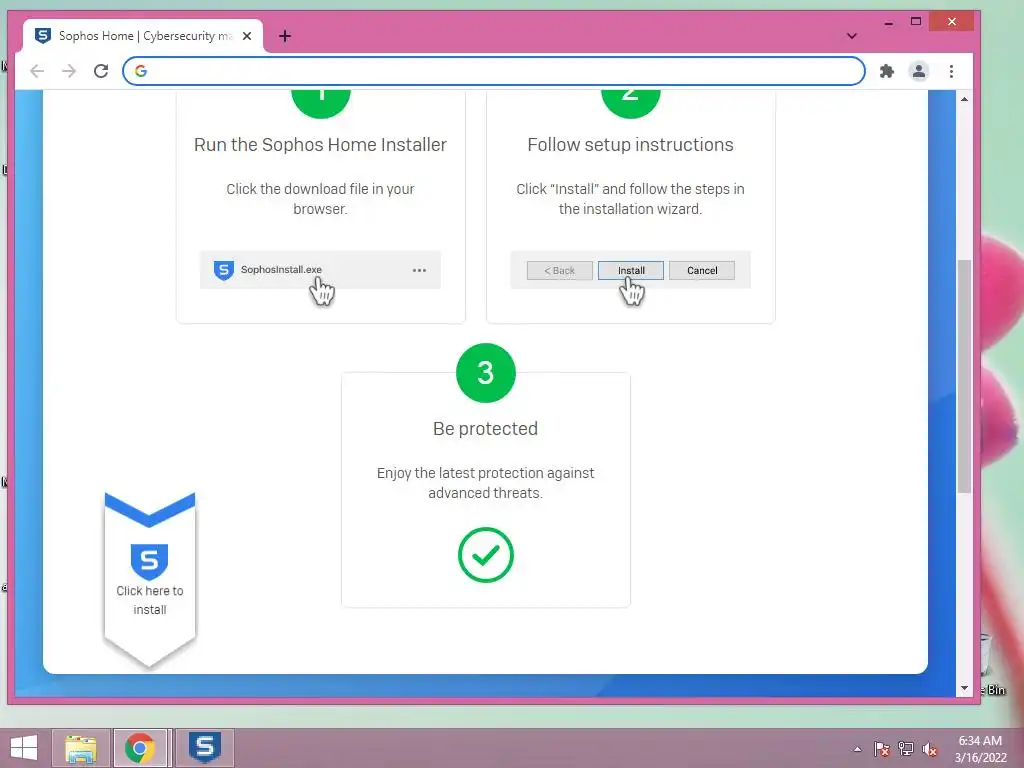Click the three dots beside SophosInstall.exe
This screenshot has height=768, width=1024.
pyautogui.click(x=419, y=270)
